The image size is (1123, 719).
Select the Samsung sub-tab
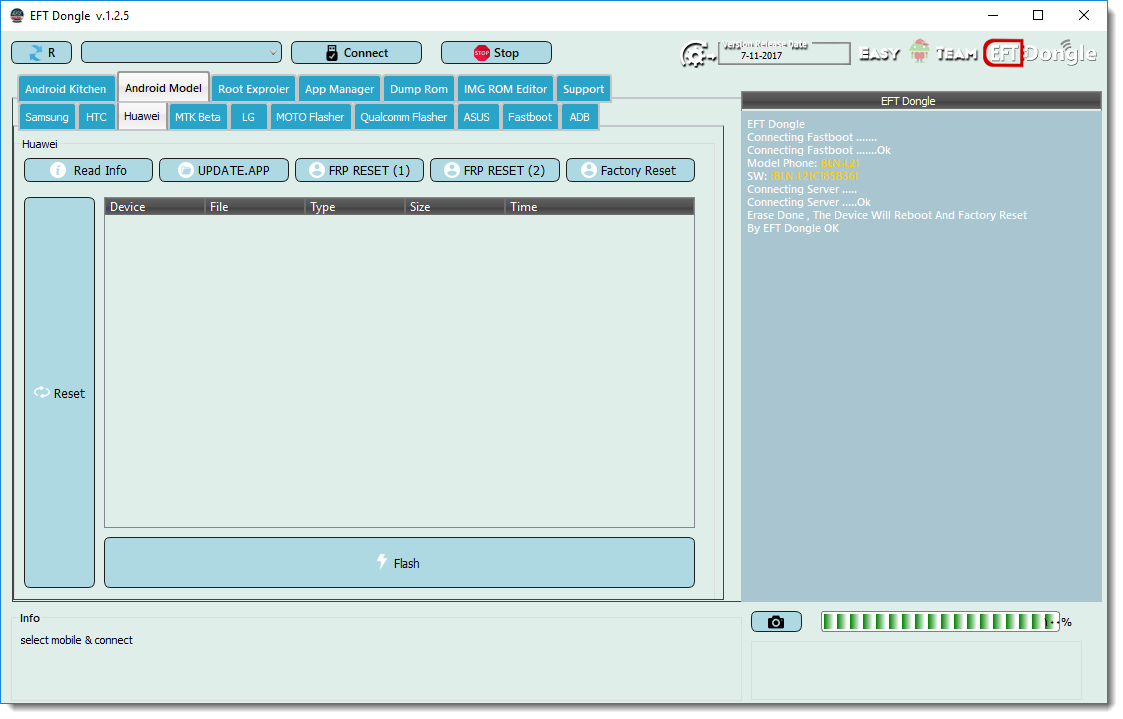pos(47,117)
